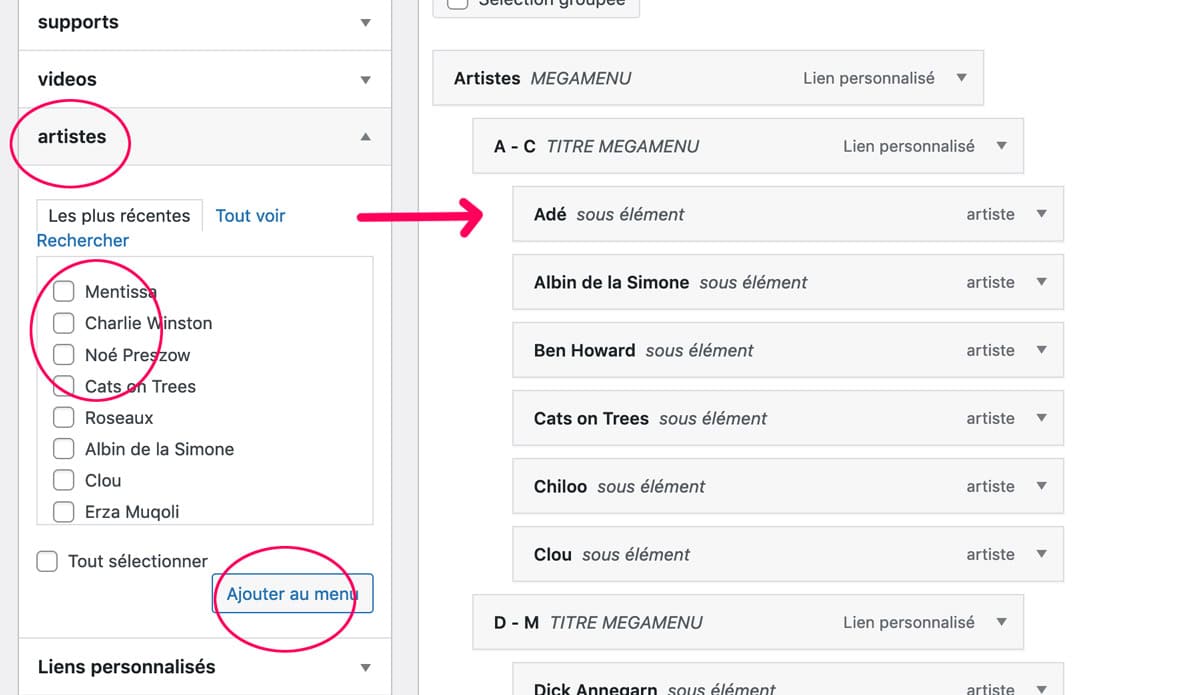Expand the Clou menu item arrow

tap(1041, 554)
